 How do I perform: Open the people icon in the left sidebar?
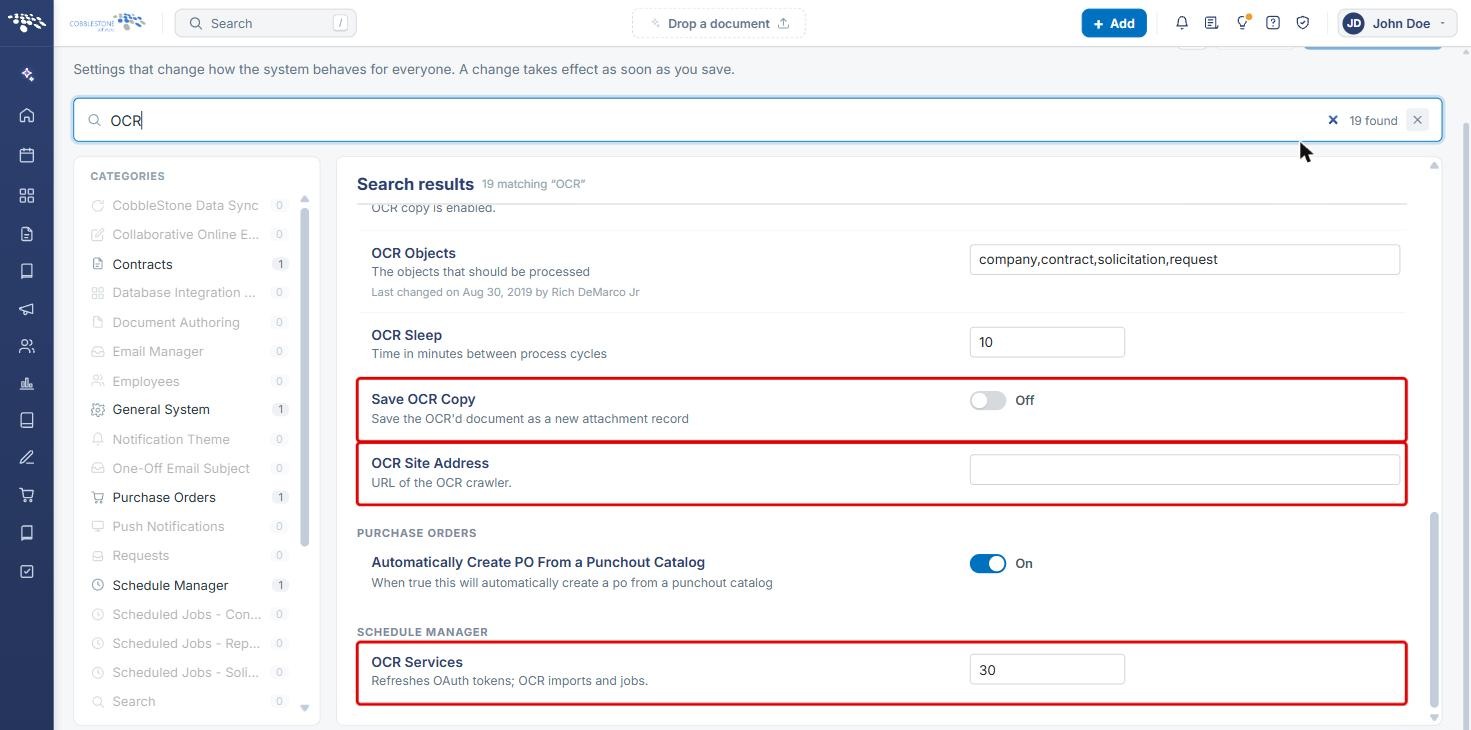[x=27, y=346]
